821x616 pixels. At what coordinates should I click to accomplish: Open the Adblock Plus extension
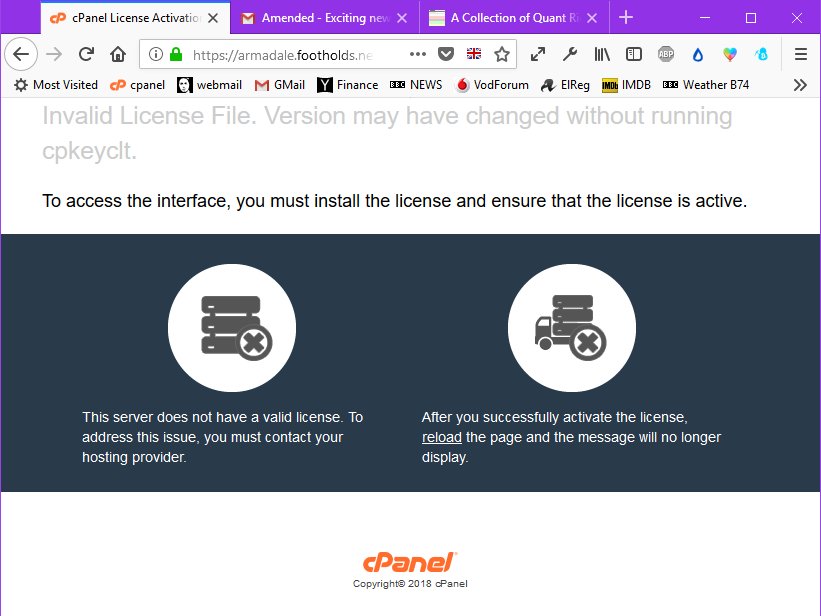pyautogui.click(x=666, y=54)
